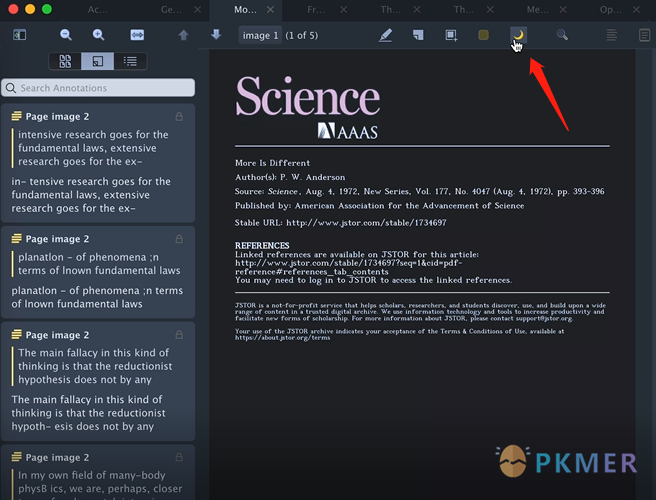Go to previous page with up arrow
The height and width of the screenshot is (500, 656).
pyautogui.click(x=183, y=35)
